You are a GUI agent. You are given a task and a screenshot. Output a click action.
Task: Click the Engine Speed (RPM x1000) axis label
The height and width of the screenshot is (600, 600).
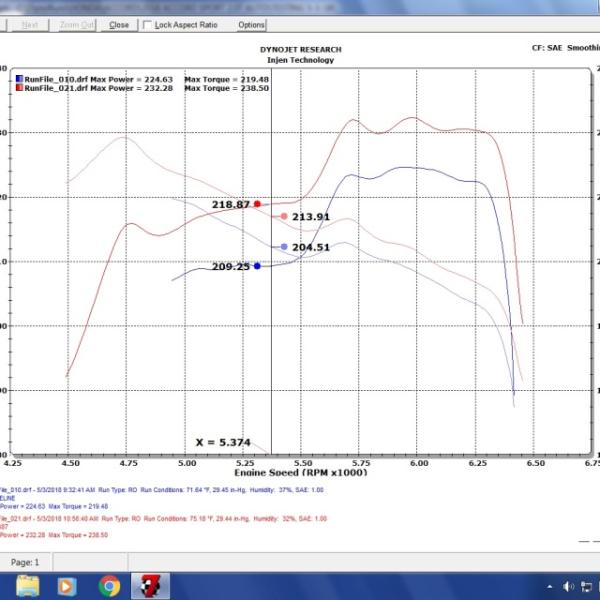coord(301,473)
